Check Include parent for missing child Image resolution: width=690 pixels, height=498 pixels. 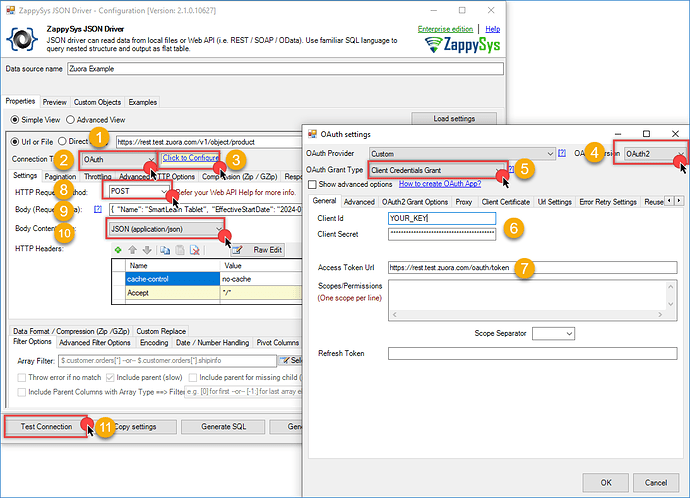(x=193, y=377)
